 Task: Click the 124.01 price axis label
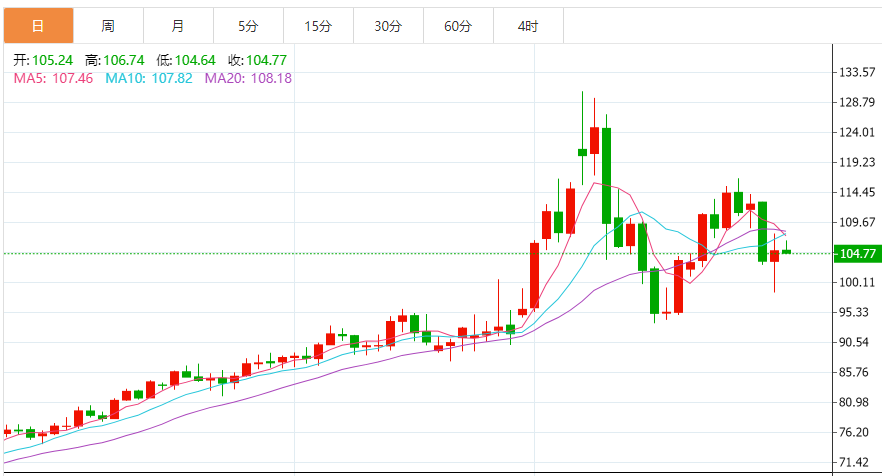click(857, 132)
